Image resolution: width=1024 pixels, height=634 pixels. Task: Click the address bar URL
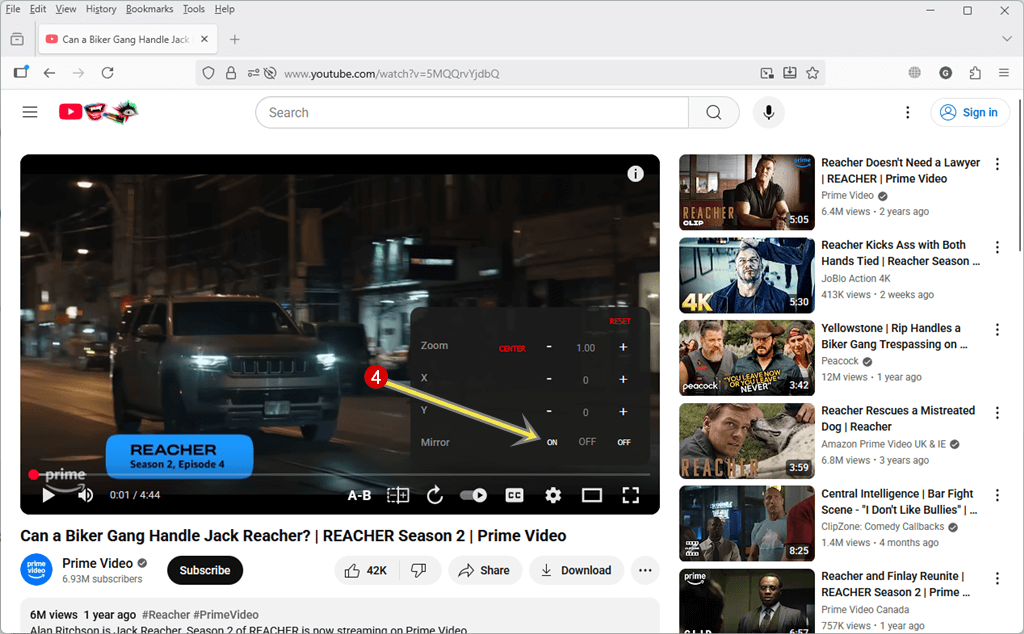392,73
